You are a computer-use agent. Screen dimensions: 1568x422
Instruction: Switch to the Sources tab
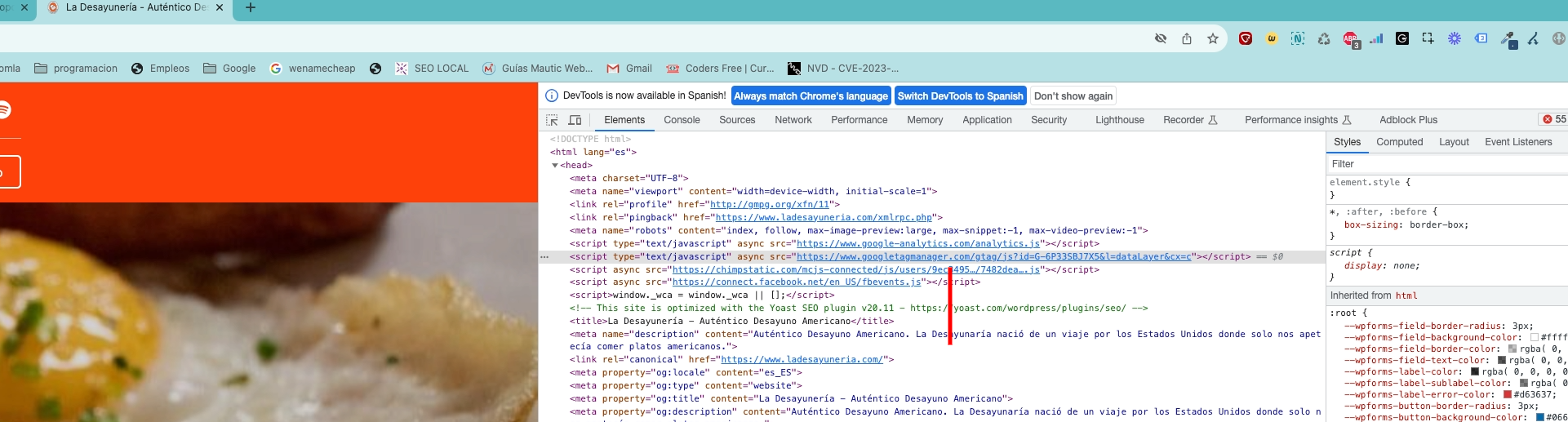pos(737,120)
